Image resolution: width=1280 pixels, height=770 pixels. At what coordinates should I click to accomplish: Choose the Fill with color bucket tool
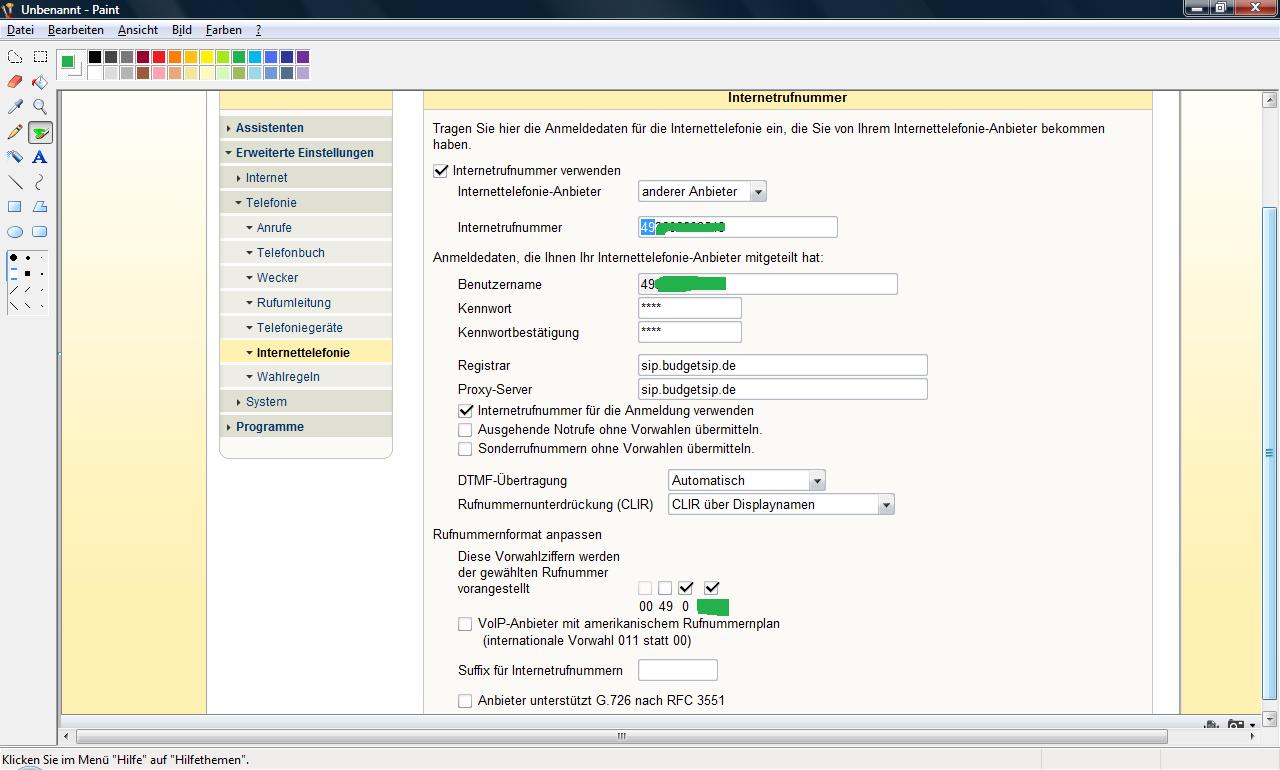[40, 82]
